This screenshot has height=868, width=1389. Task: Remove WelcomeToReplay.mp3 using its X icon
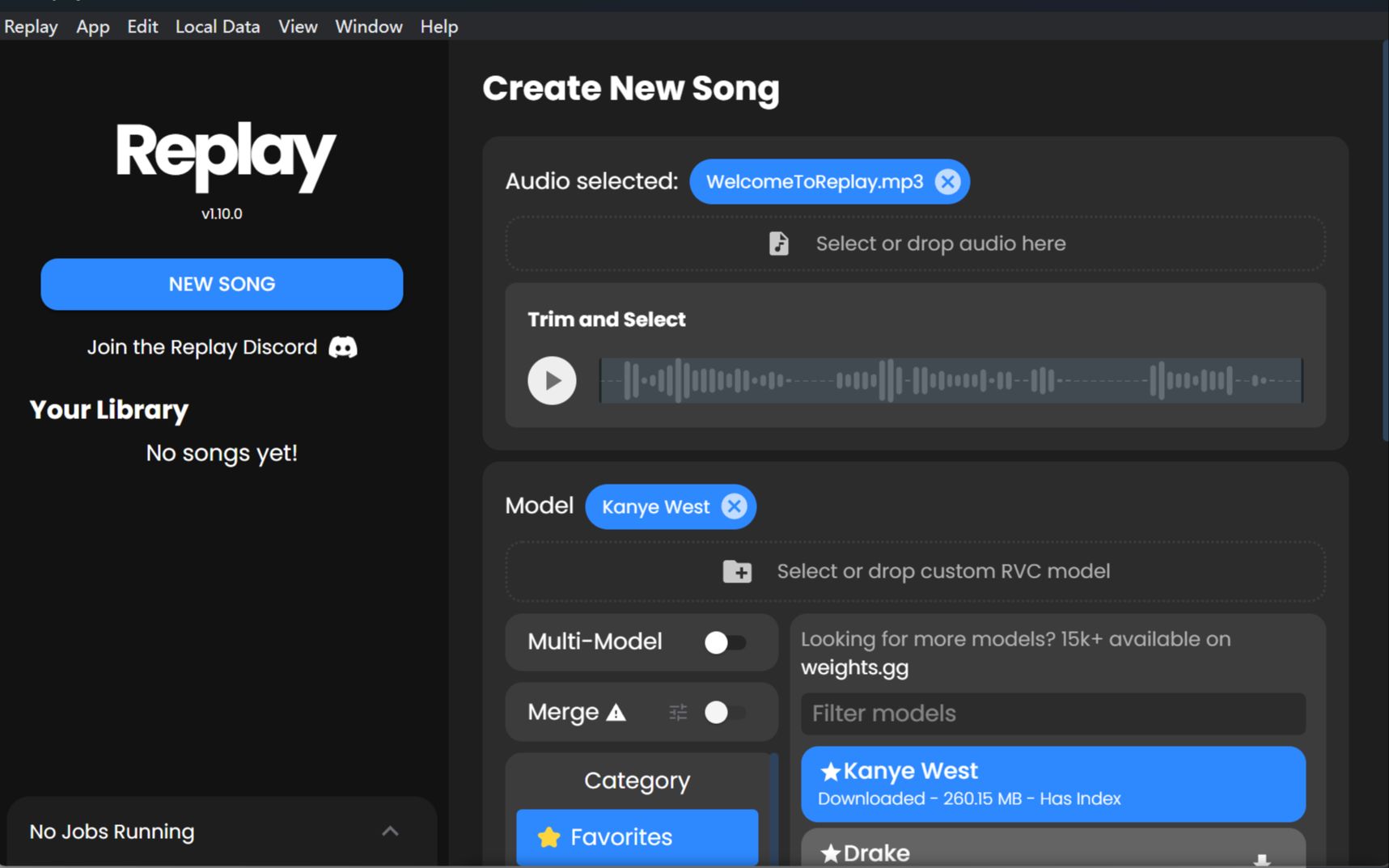pyautogui.click(x=947, y=181)
